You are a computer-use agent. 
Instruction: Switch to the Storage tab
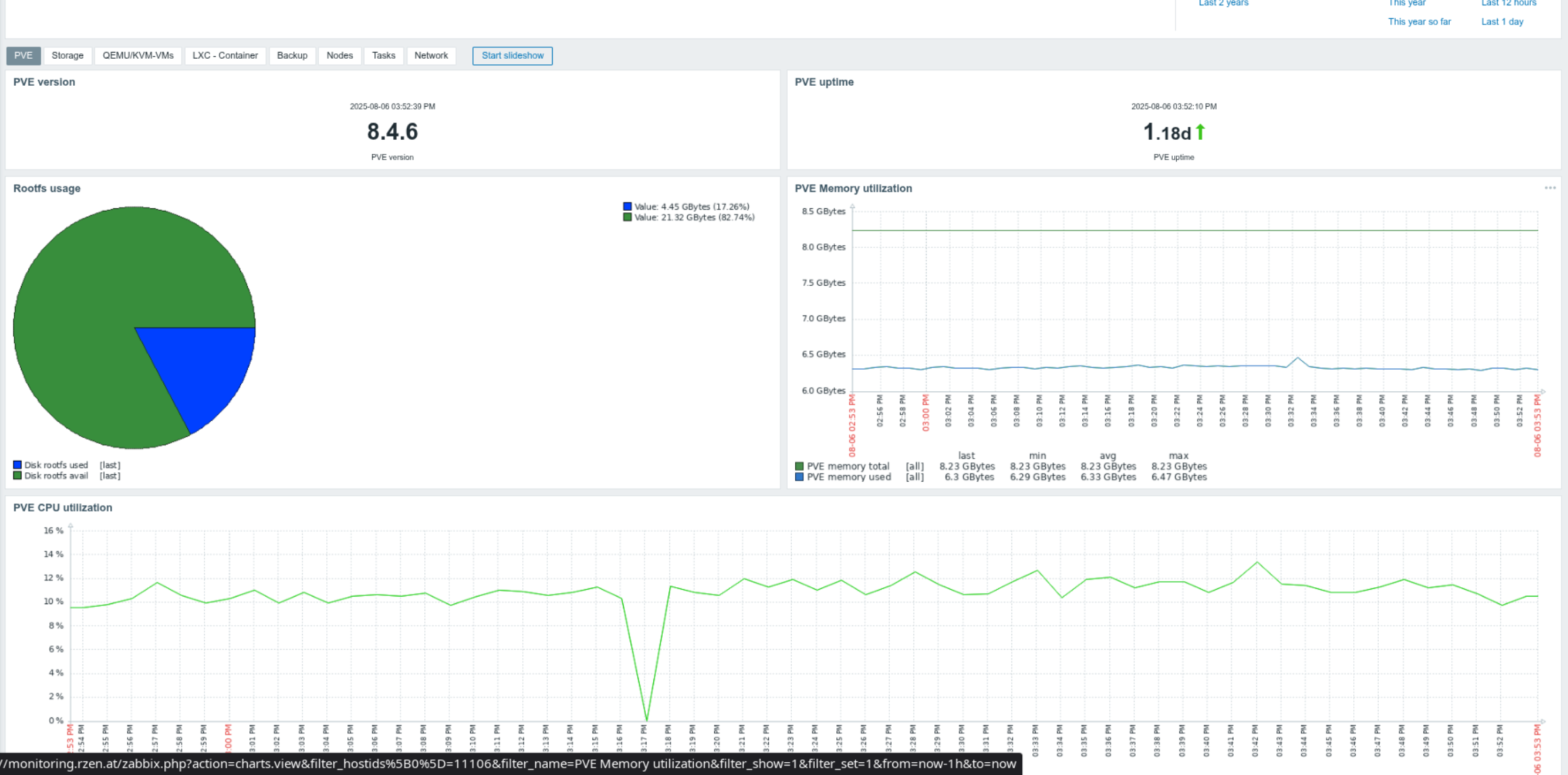coord(68,55)
